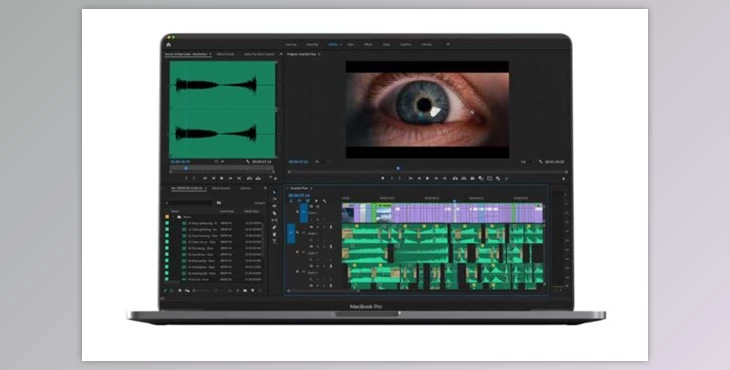Screen dimensions: 730x370
Task: Step back one frame in the Program monitor
Action: click(x=419, y=178)
